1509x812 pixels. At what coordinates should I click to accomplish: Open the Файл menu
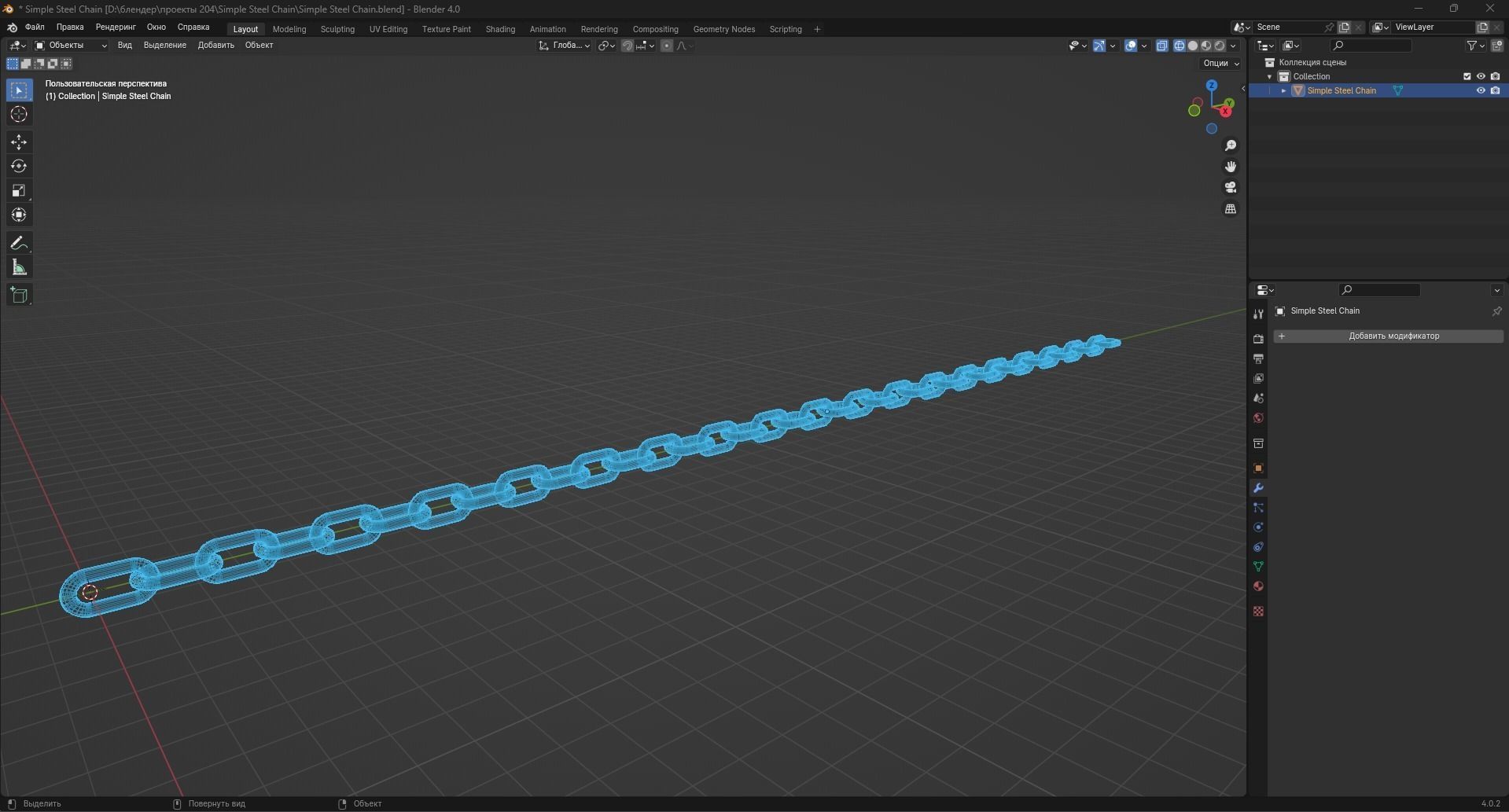click(35, 28)
